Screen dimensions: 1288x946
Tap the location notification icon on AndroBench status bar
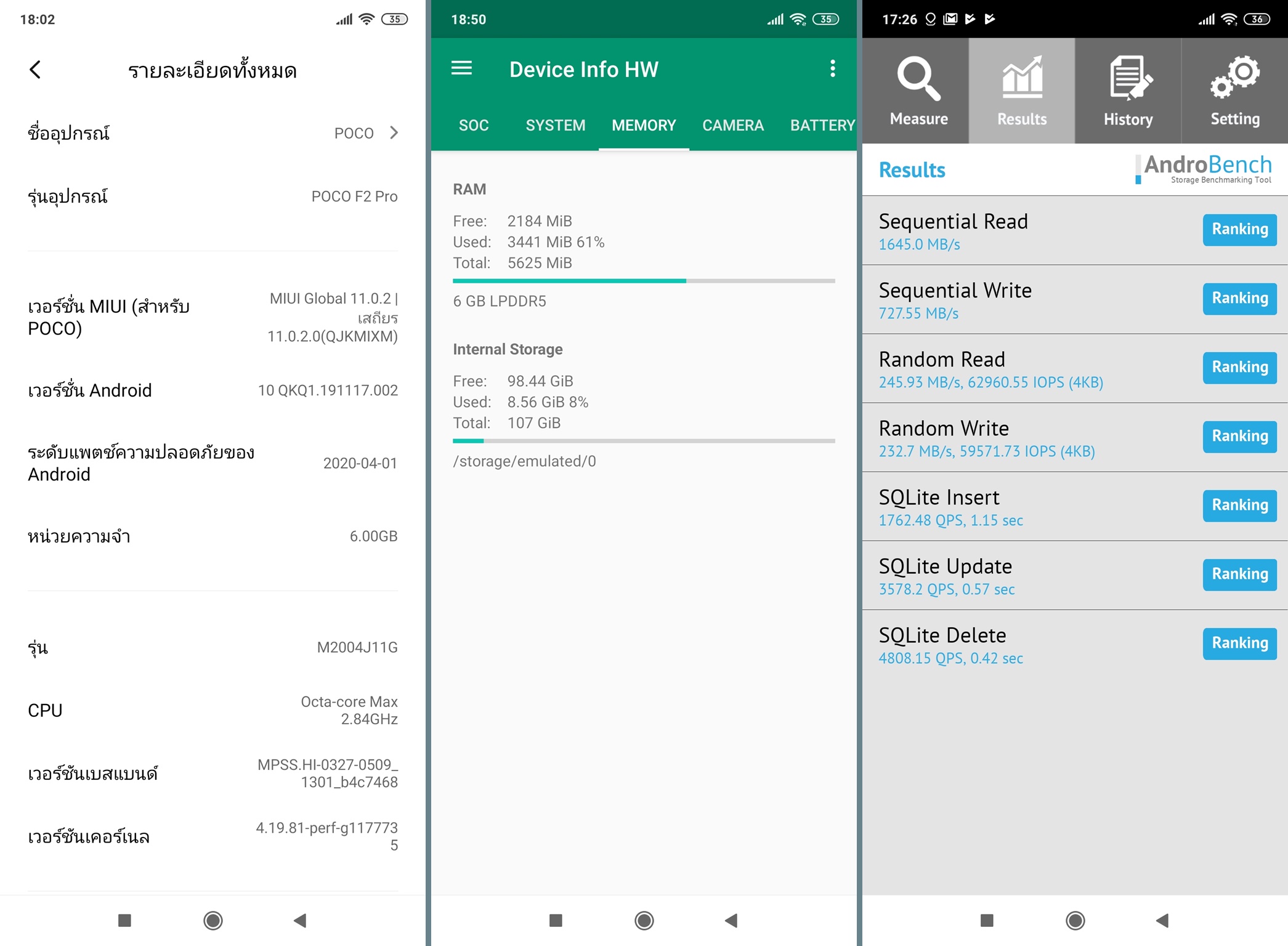click(x=931, y=19)
